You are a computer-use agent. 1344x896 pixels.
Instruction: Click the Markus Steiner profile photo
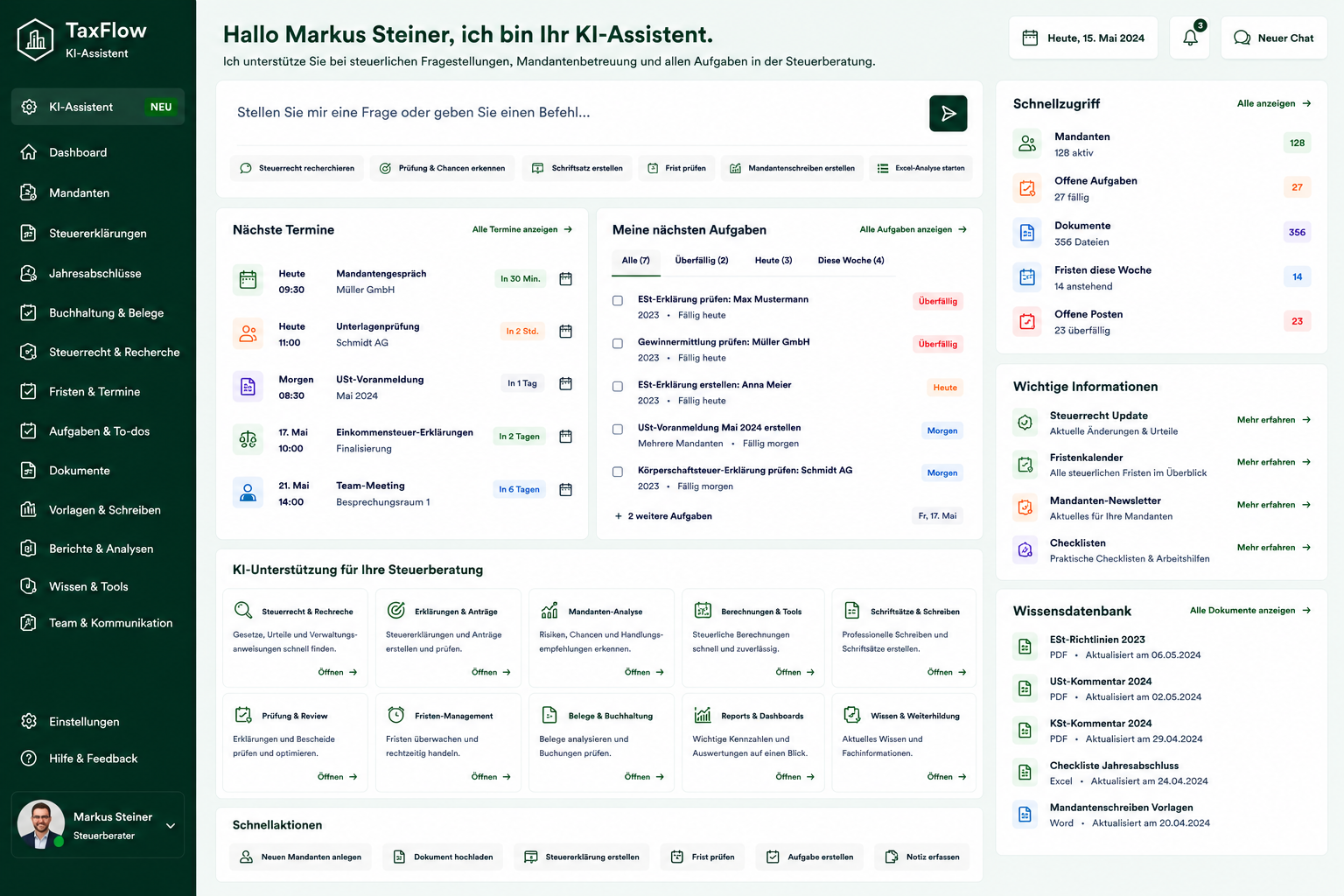click(x=40, y=824)
